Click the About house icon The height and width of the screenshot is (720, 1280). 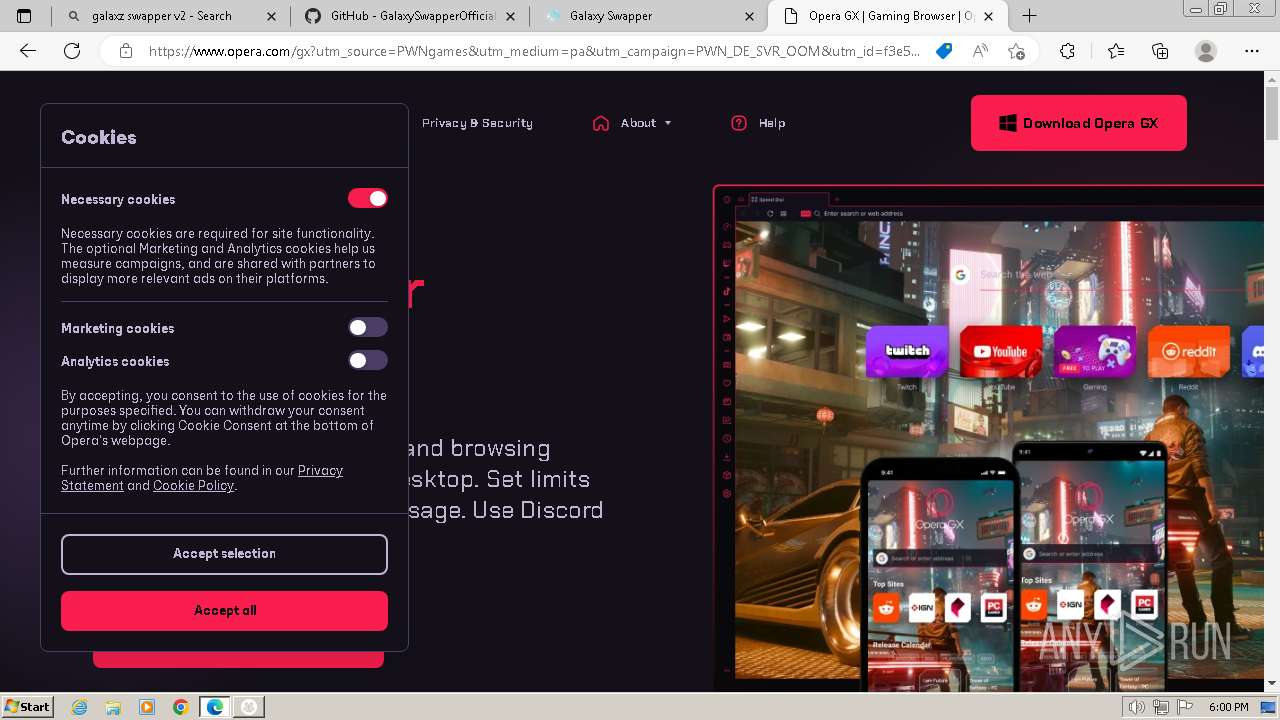(601, 123)
